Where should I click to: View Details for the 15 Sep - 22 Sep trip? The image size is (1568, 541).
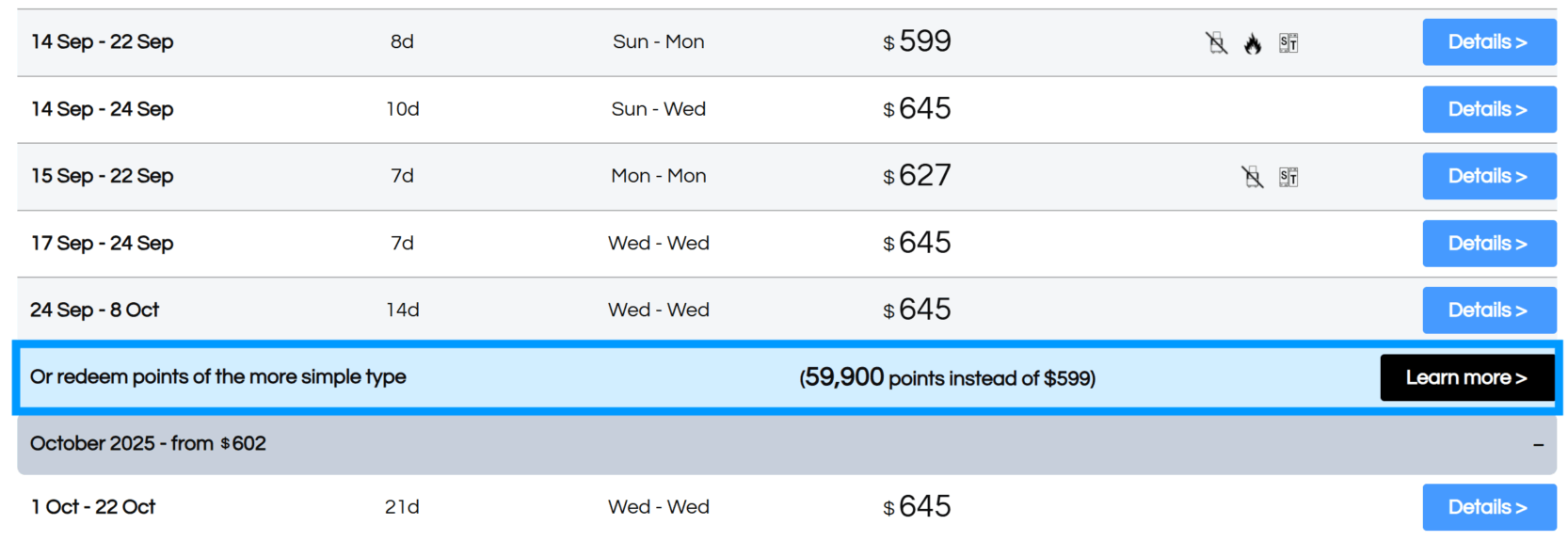[x=1489, y=176]
